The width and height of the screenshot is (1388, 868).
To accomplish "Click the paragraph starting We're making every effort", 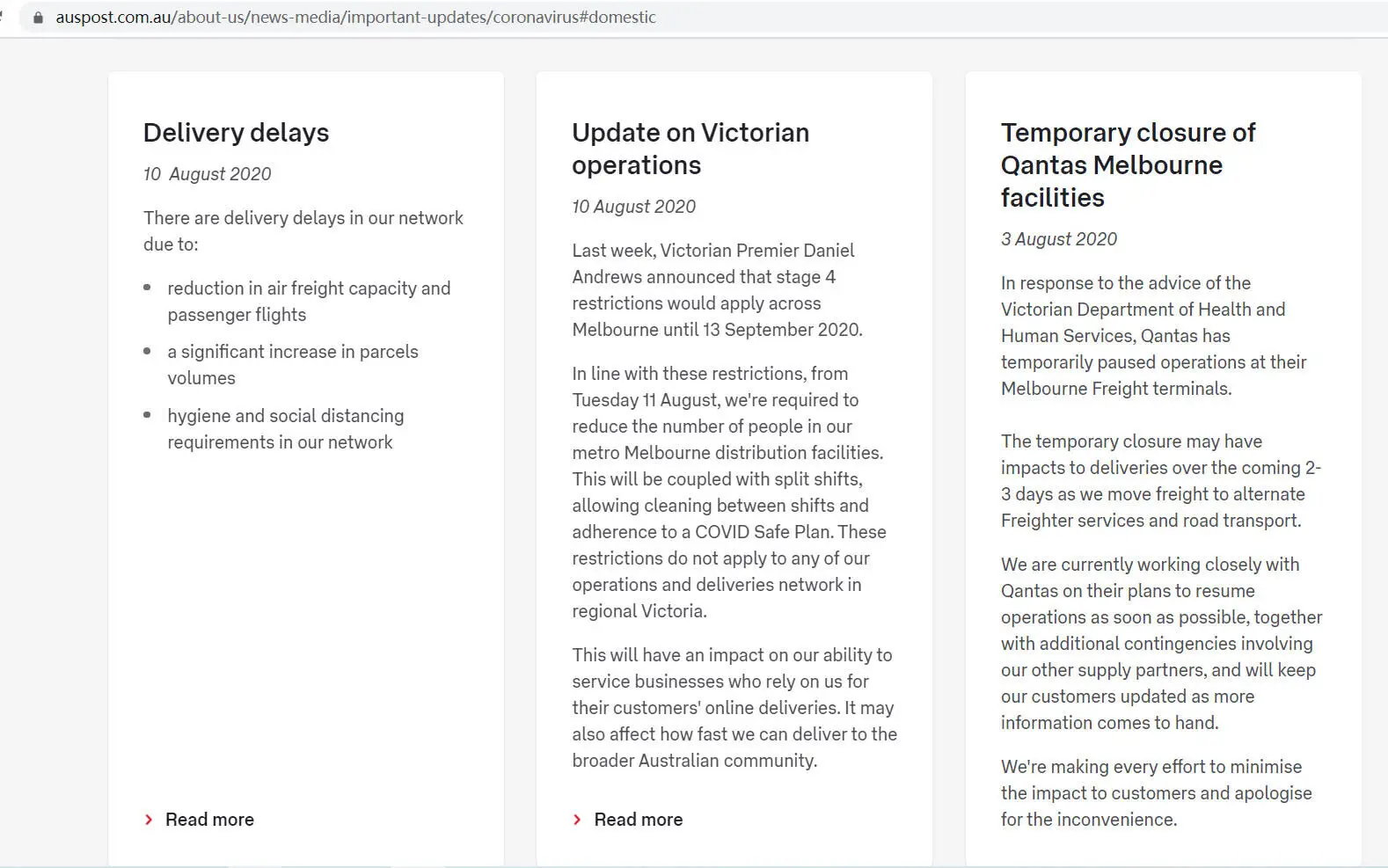I will click(1156, 793).
